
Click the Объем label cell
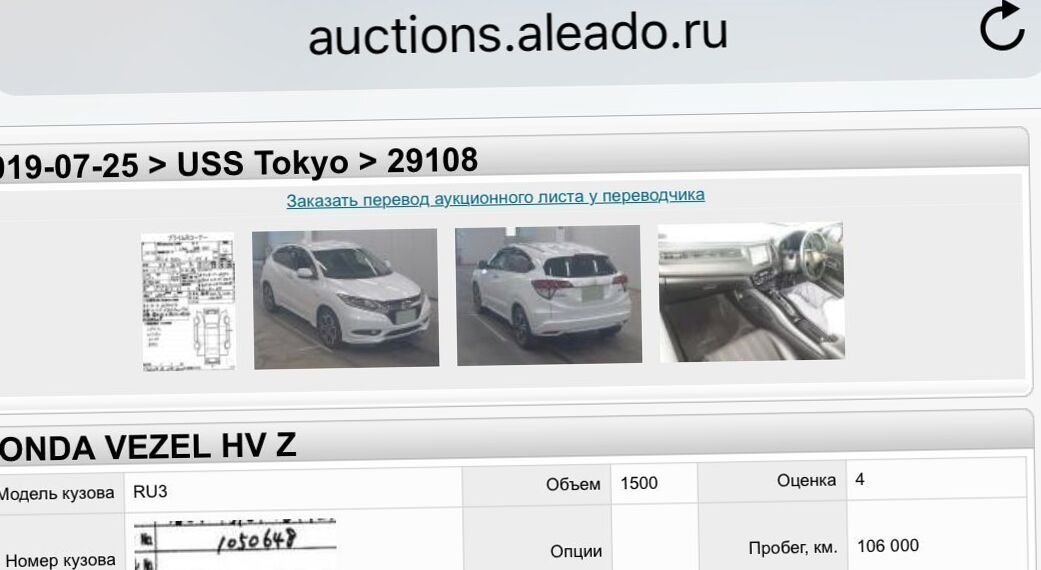point(536,486)
